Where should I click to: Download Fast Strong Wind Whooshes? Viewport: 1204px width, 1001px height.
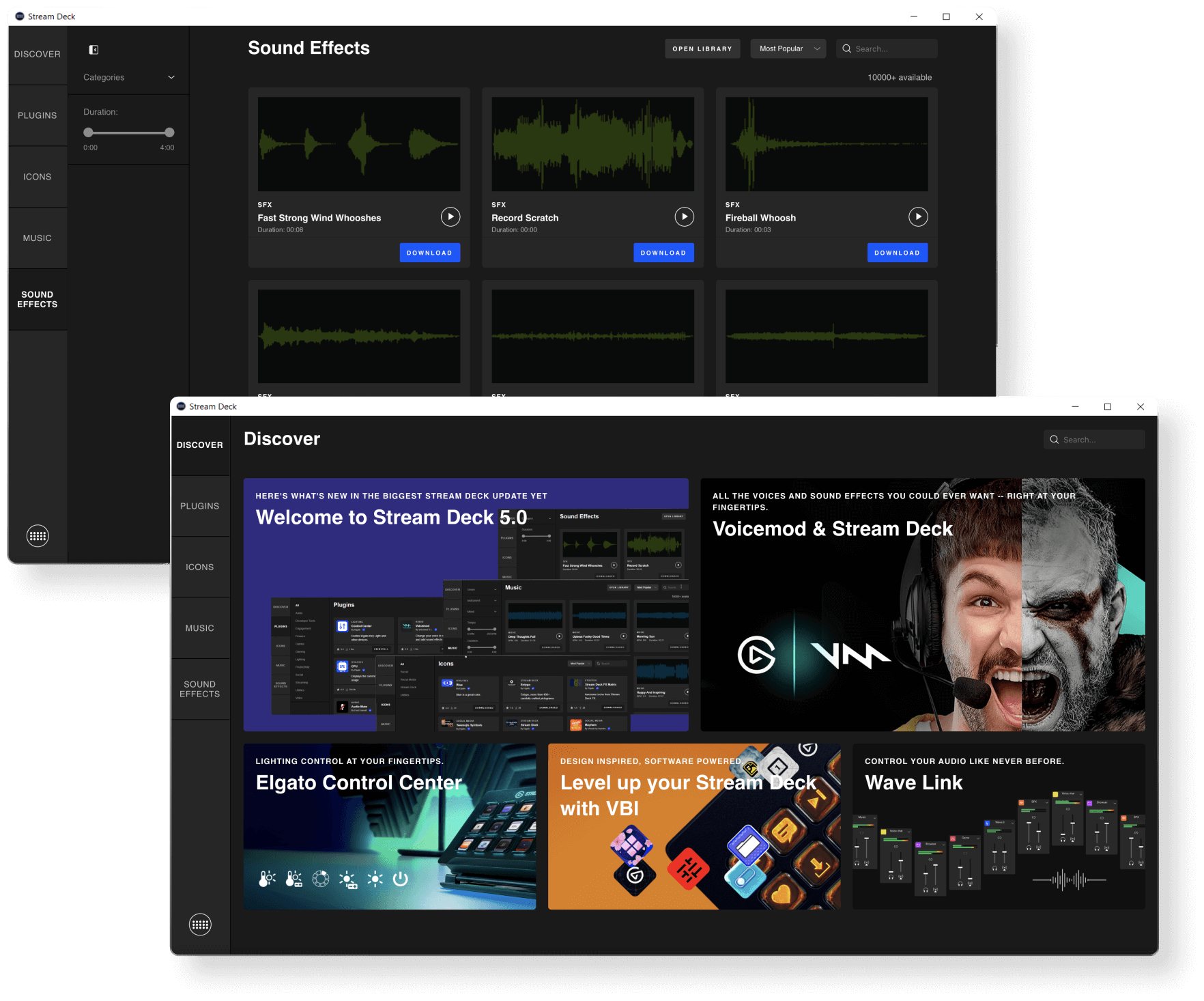tap(429, 253)
